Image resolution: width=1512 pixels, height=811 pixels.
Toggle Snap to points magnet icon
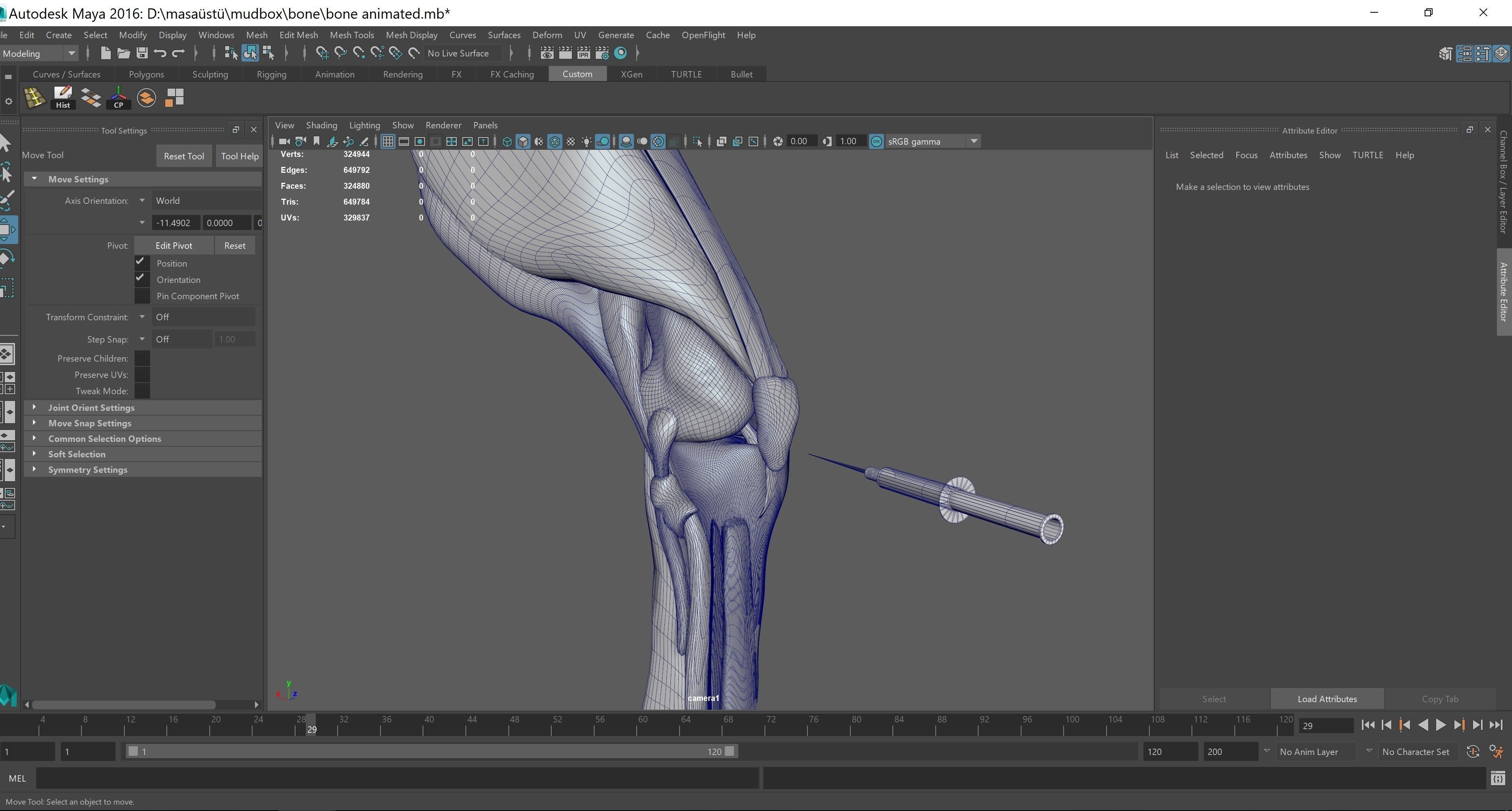[359, 53]
